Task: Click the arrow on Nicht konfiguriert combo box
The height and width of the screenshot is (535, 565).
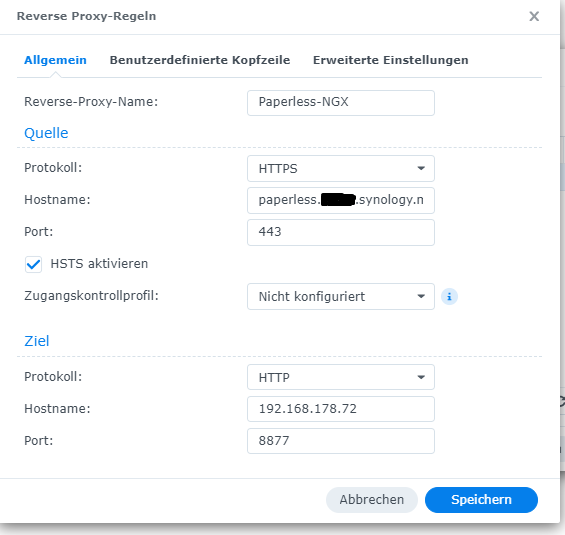Action: (x=421, y=297)
